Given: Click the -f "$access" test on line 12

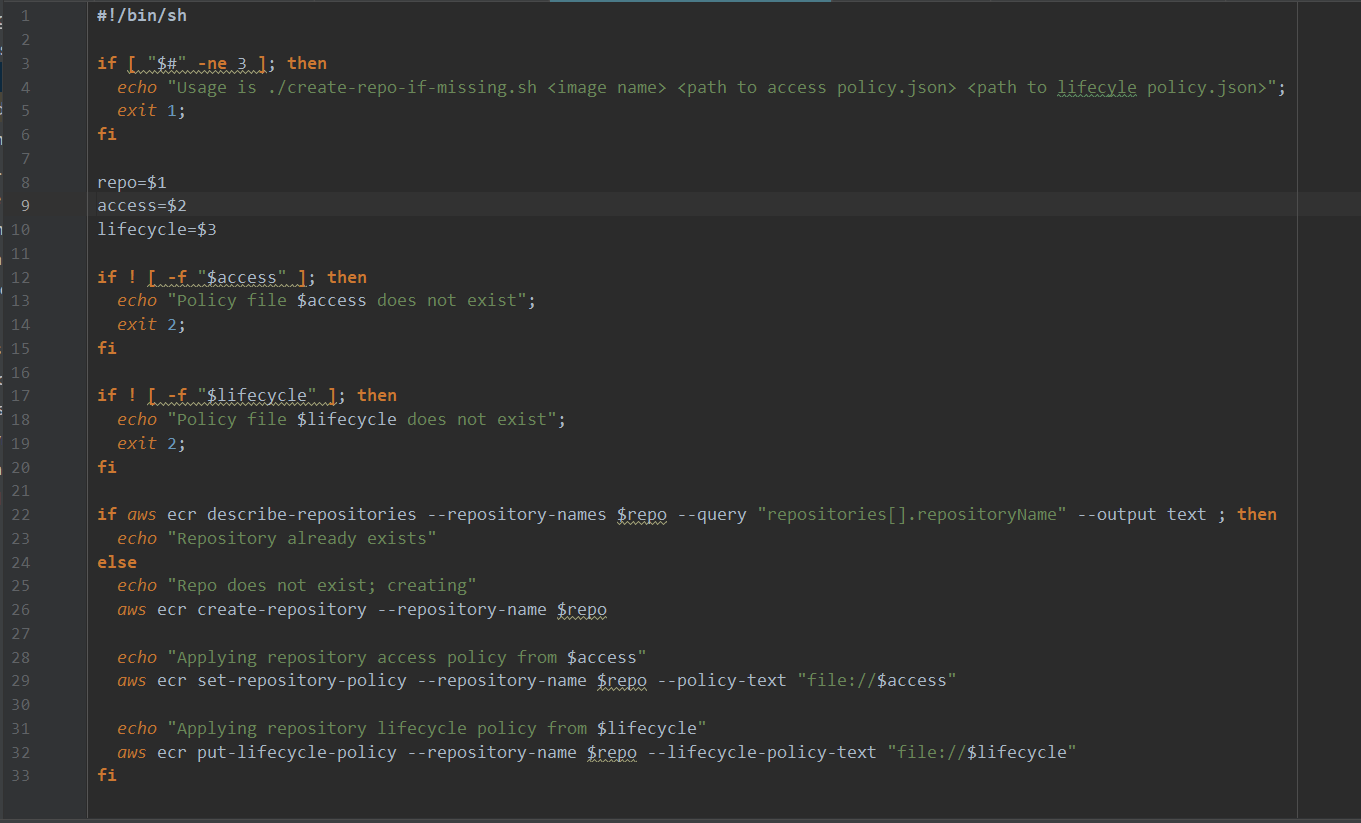Looking at the screenshot, I should tap(227, 277).
